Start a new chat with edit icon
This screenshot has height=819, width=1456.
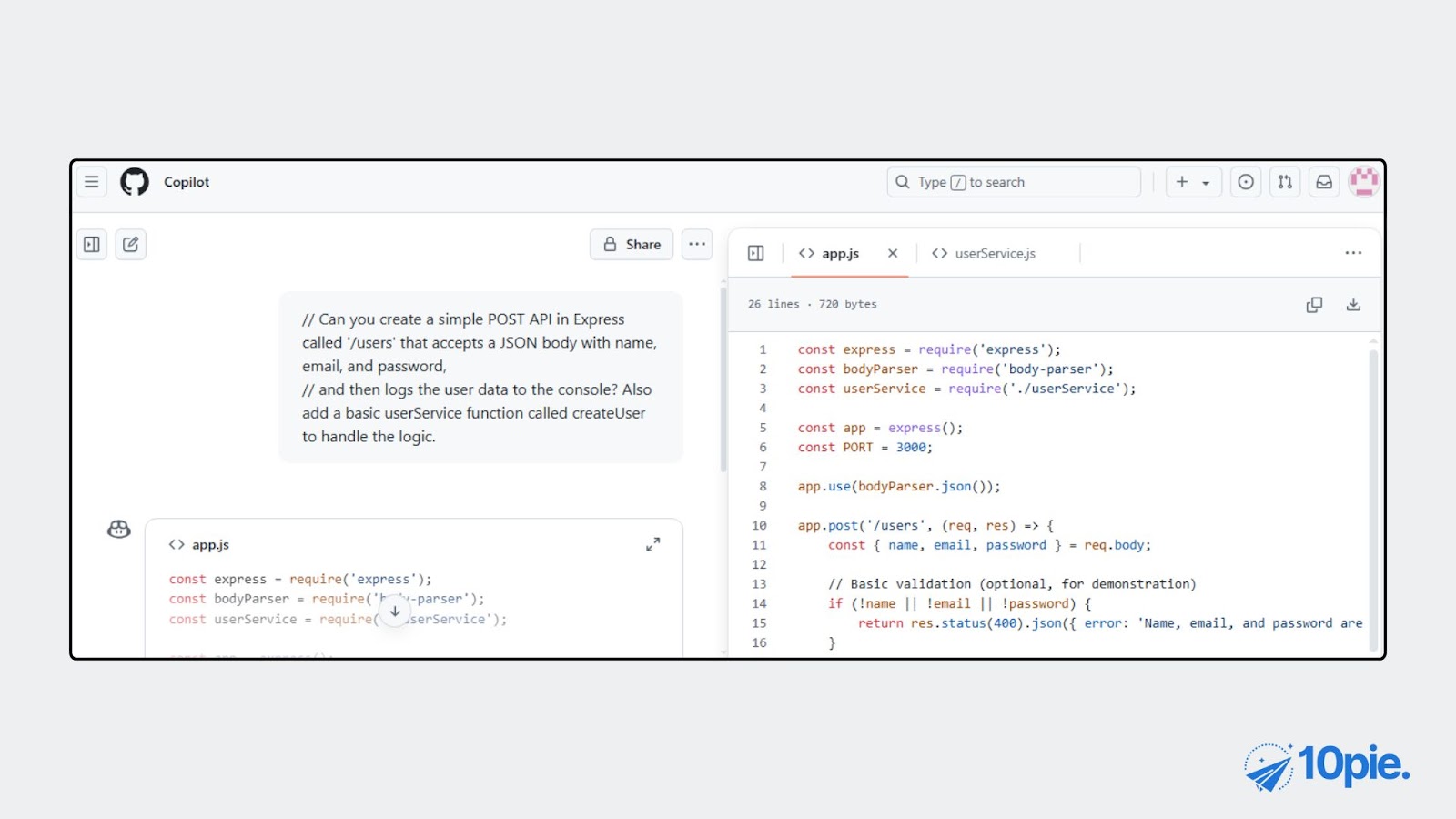pyautogui.click(x=131, y=244)
